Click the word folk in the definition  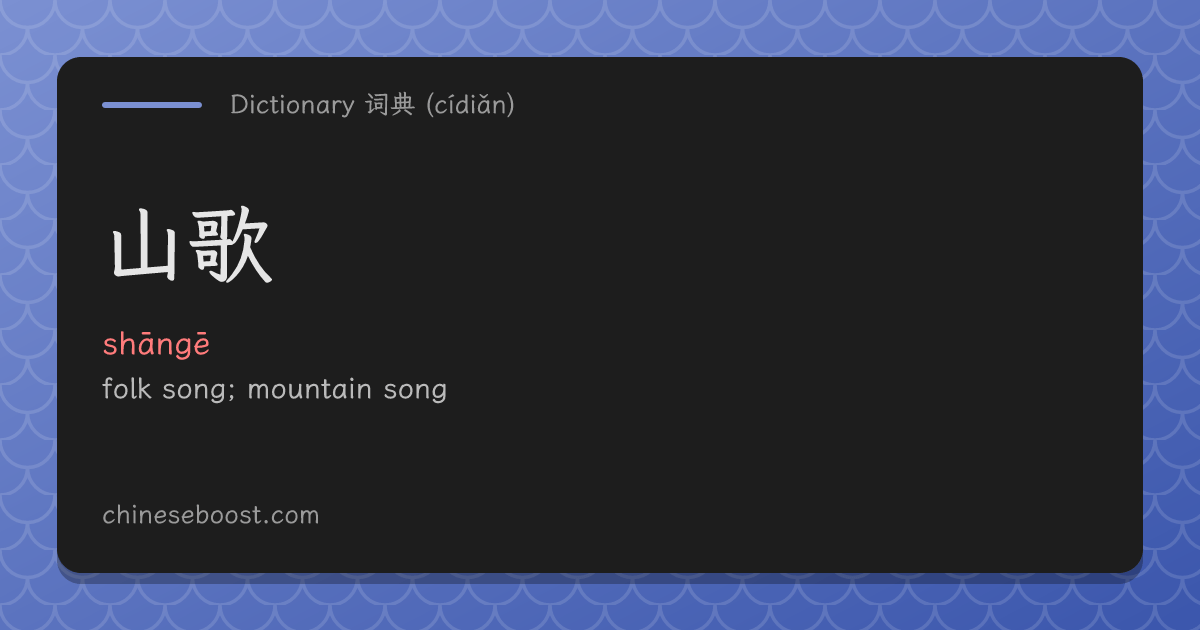point(125,388)
